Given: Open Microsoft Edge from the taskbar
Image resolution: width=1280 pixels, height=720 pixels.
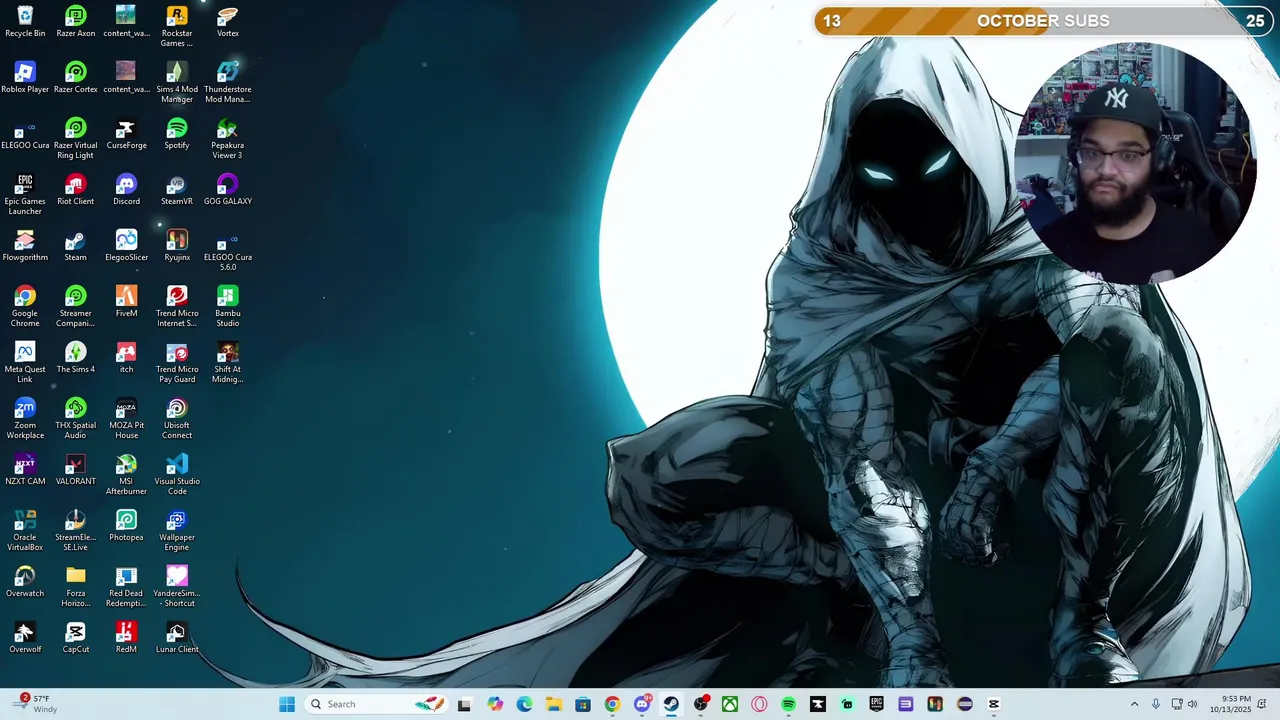Looking at the screenshot, I should click(524, 704).
